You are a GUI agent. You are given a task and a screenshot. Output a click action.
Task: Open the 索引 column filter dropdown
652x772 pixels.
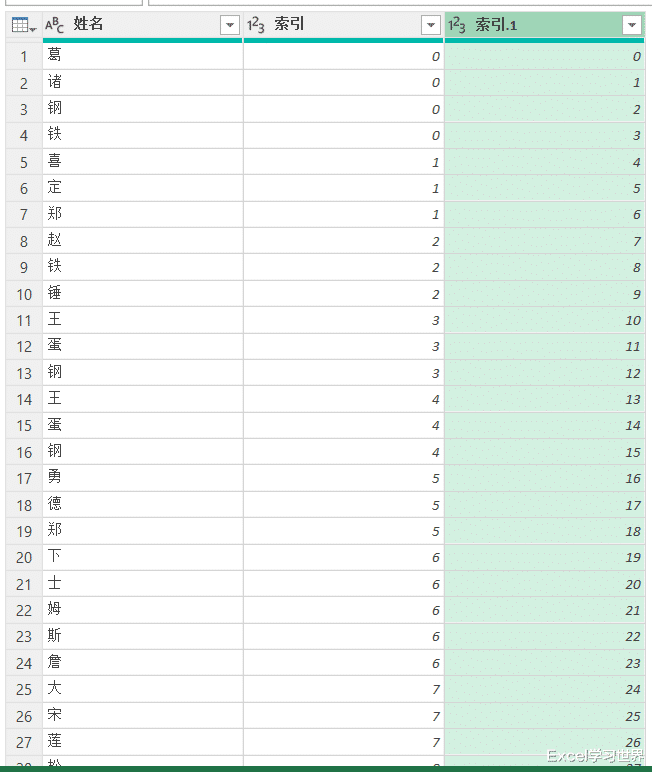click(x=431, y=25)
